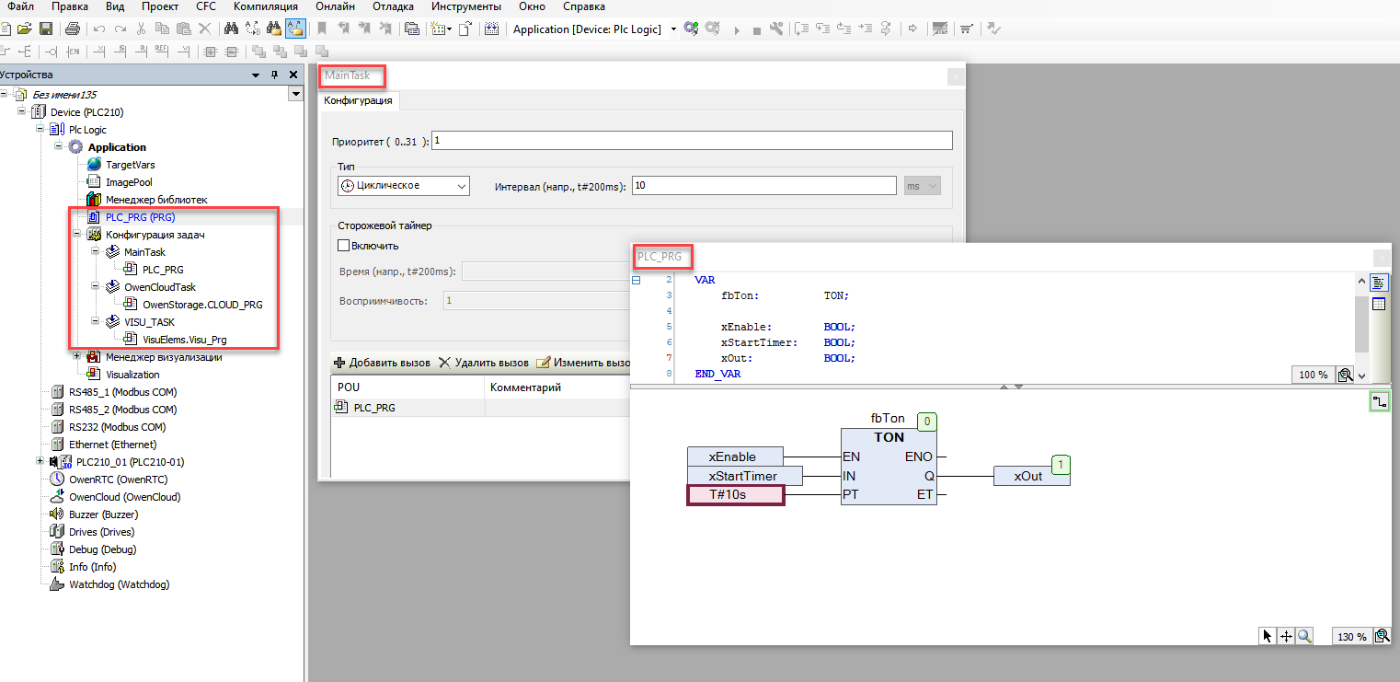This screenshot has height=682, width=1400.
Task: Click the Save project icon
Action: click(x=45, y=29)
